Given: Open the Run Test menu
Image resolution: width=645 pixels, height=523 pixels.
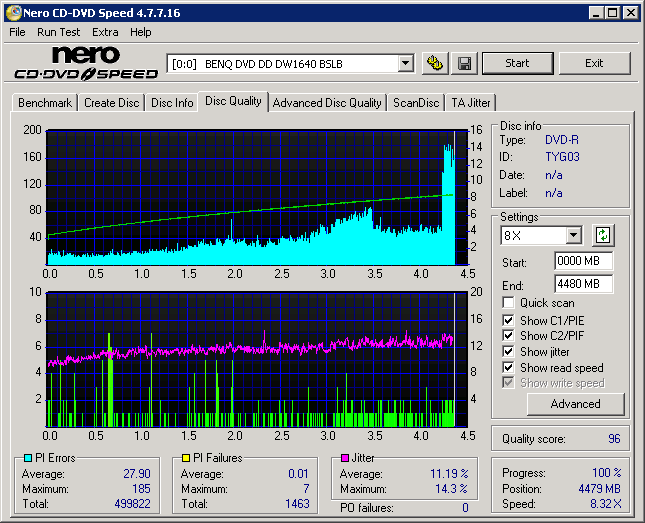Looking at the screenshot, I should click(58, 32).
